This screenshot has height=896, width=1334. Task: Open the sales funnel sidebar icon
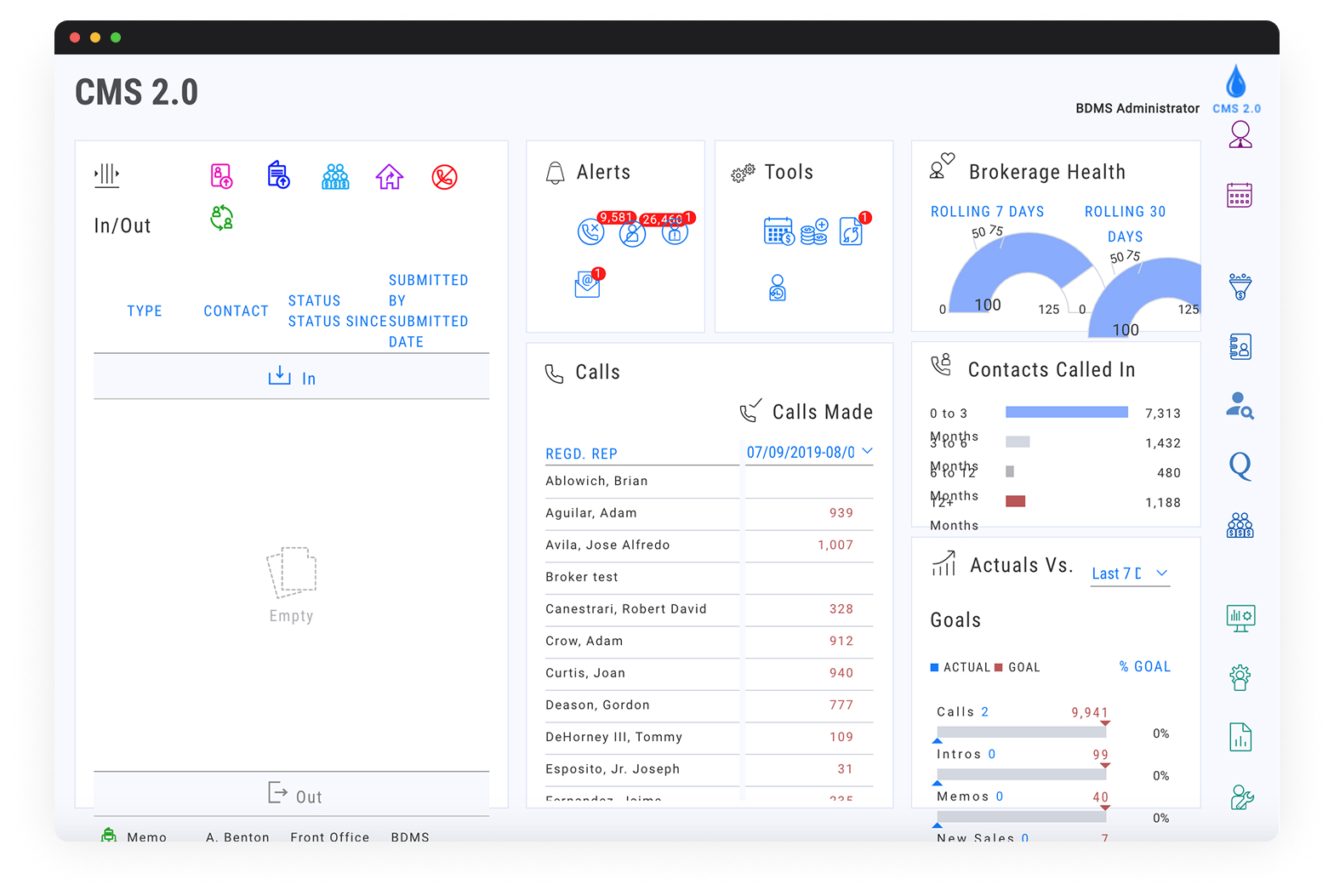pos(1240,287)
